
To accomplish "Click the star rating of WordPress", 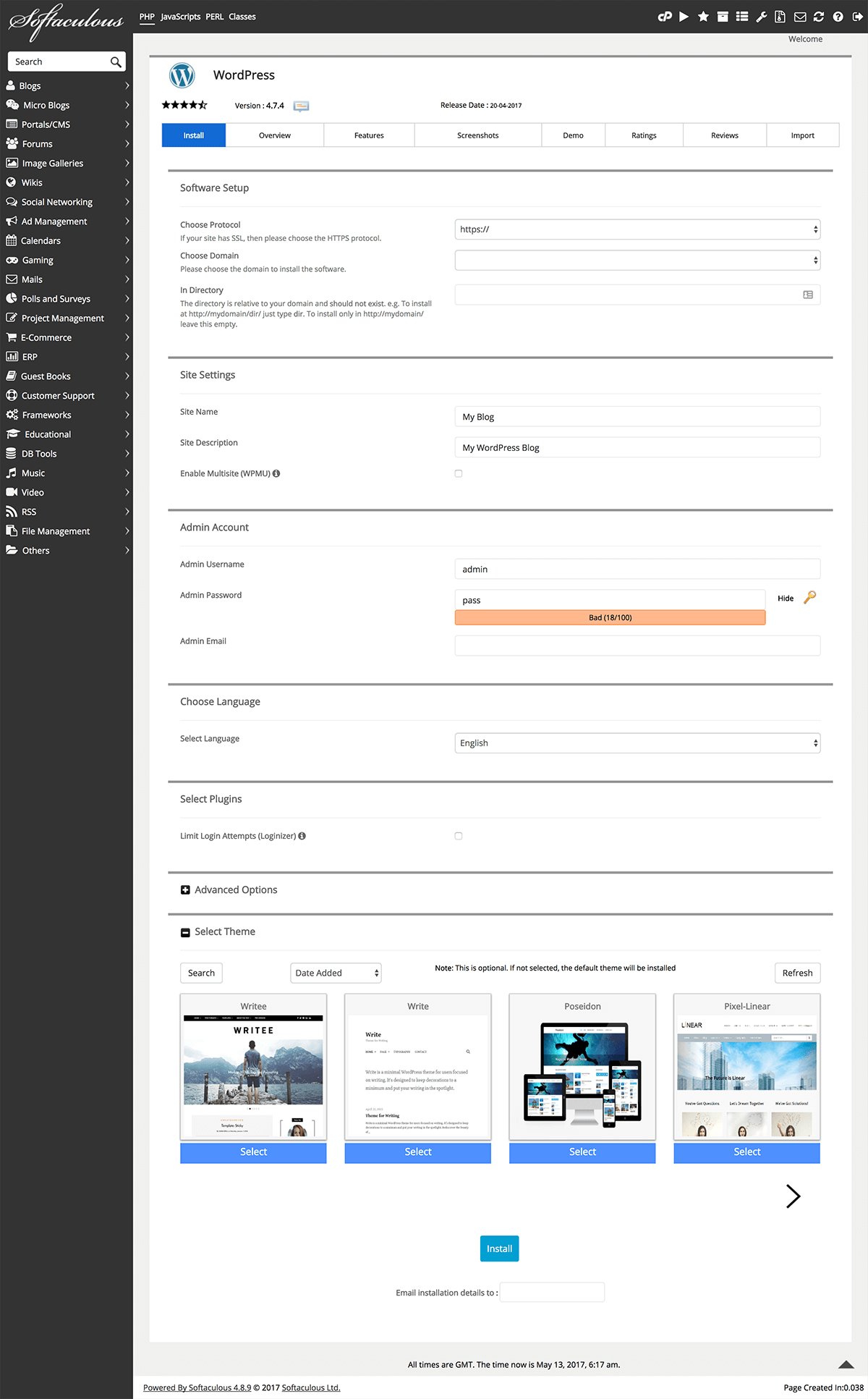I will pos(184,105).
